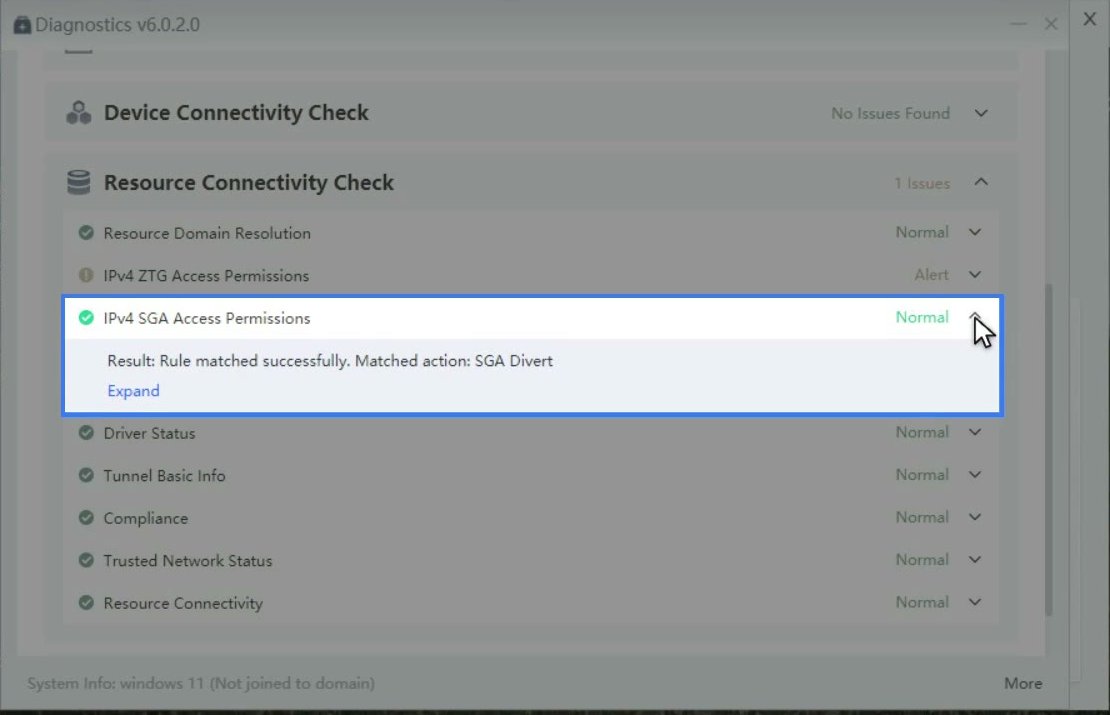
Task: Click Driver Status green check icon
Action: tap(86, 433)
